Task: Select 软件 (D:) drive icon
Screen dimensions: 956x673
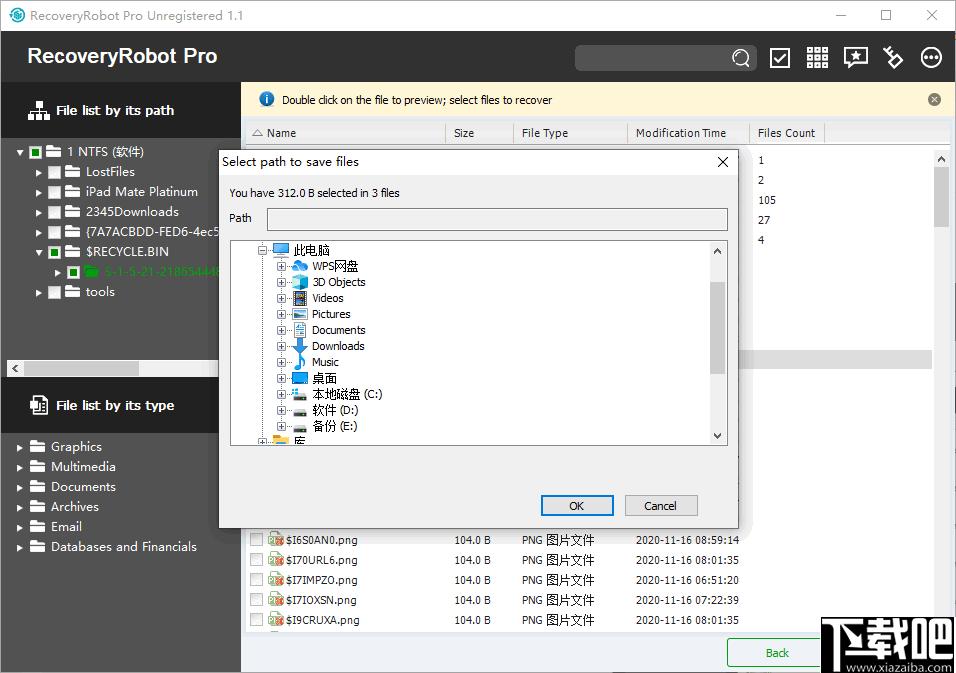Action: coord(299,411)
